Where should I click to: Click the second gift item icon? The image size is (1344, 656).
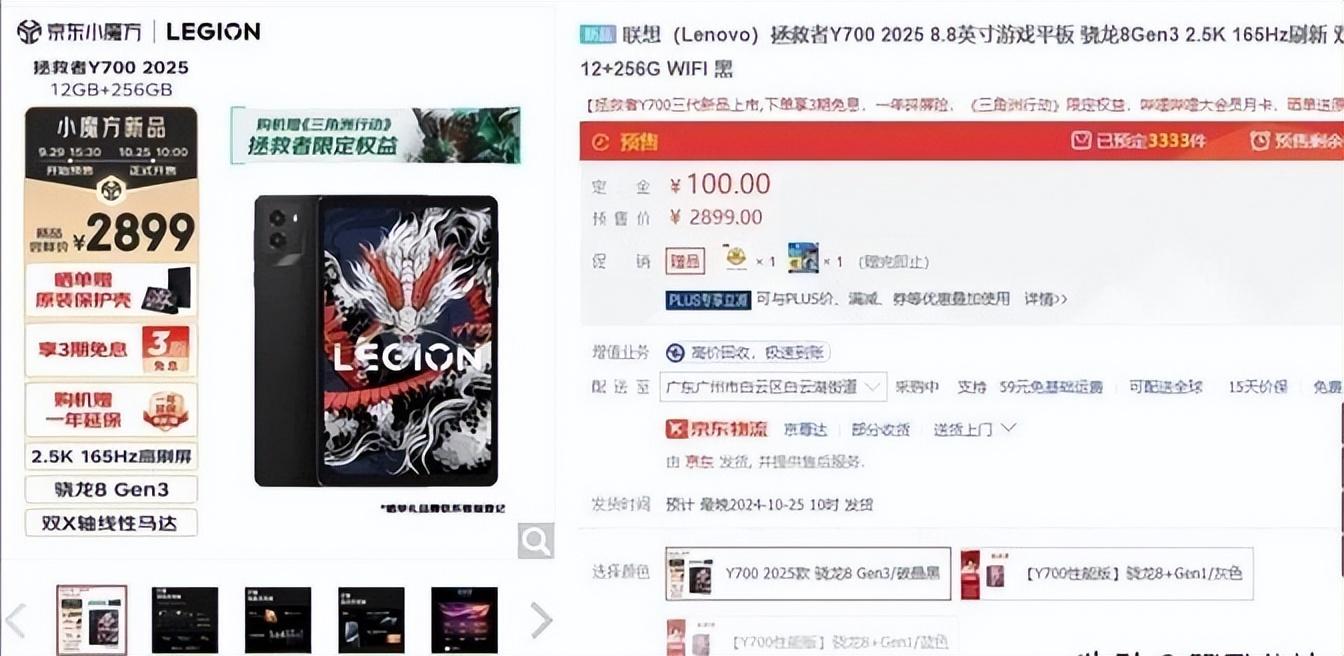click(x=803, y=259)
